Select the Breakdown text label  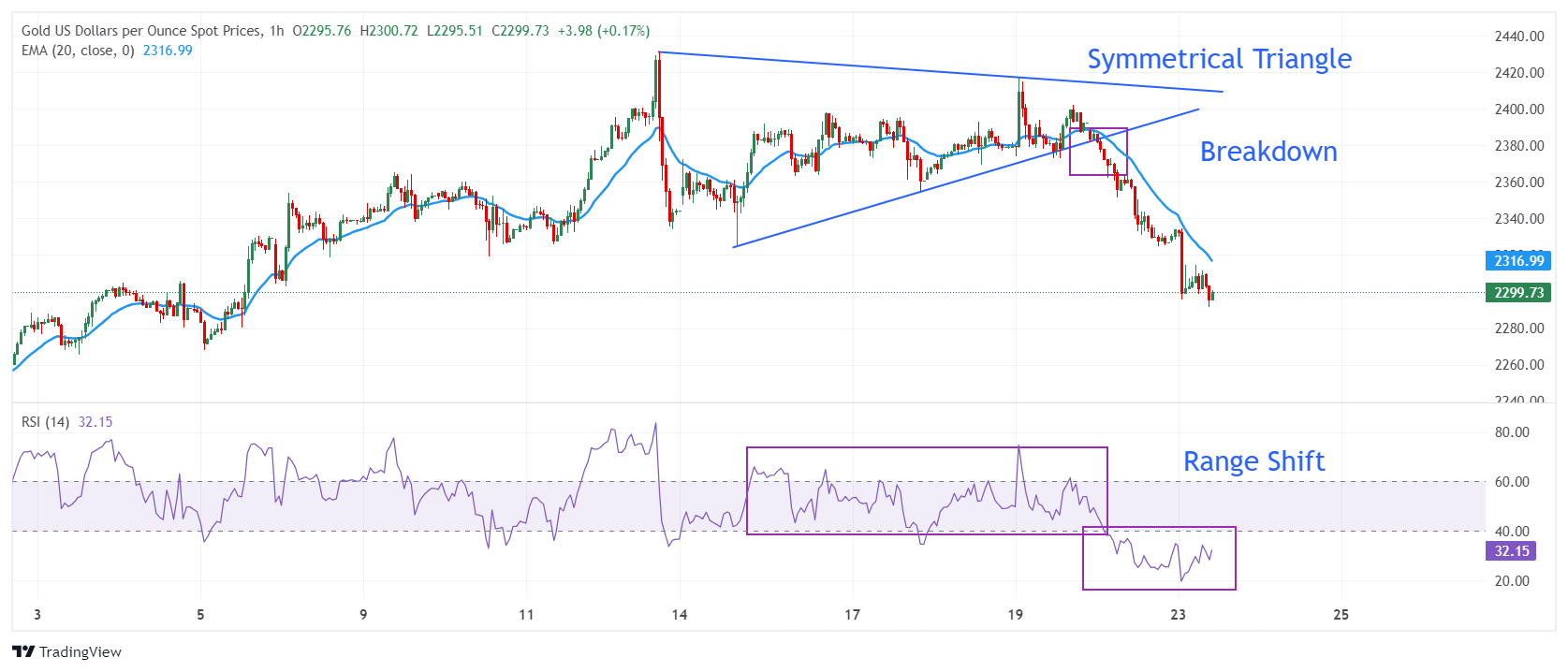[x=1268, y=152]
